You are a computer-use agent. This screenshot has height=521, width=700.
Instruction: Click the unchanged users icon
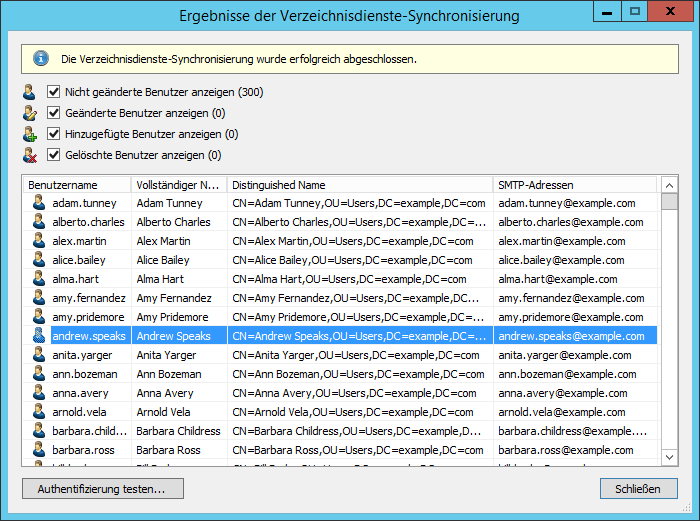coord(30,92)
